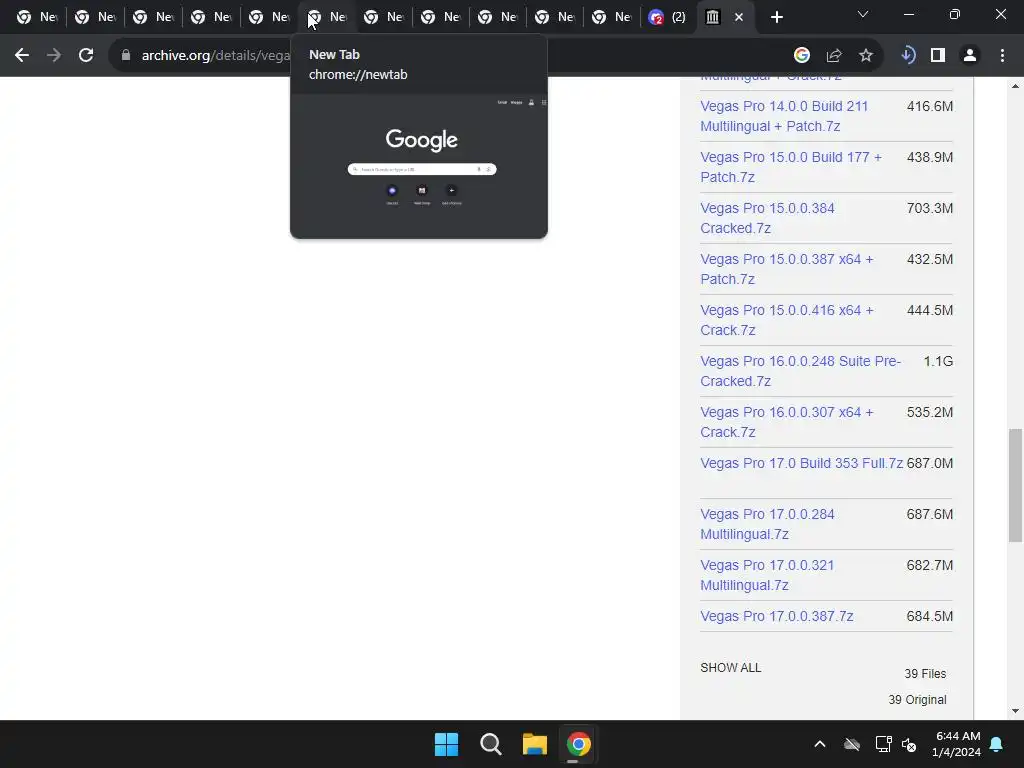Open Vegas Pro 17.0 Build 353 Full.7z

[x=801, y=463]
